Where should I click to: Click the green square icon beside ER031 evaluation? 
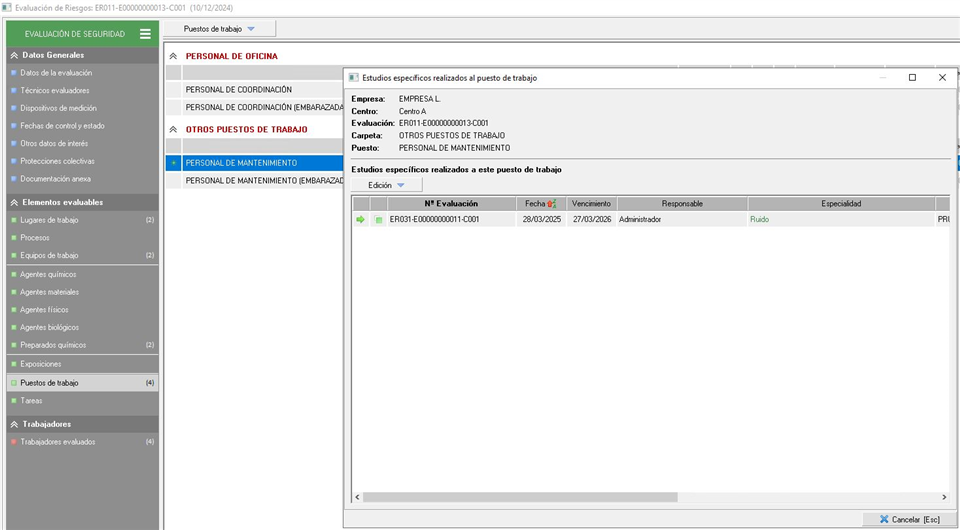click(378, 219)
